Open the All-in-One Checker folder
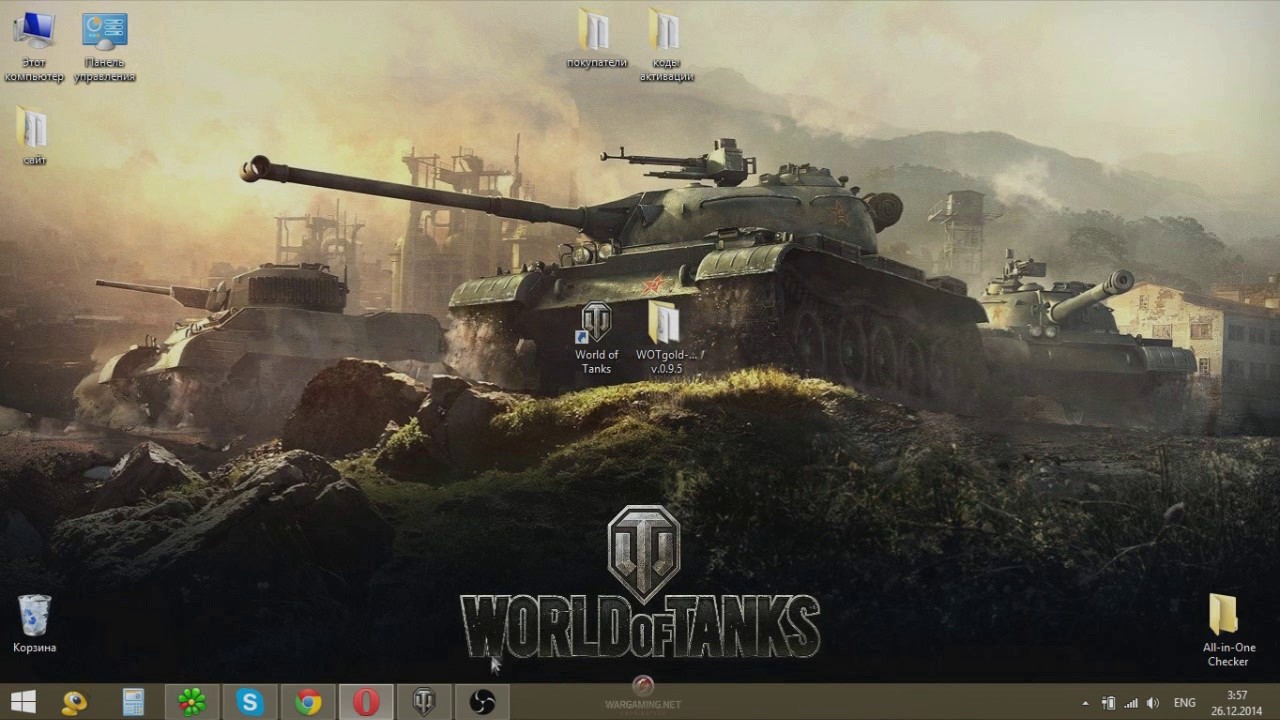 click(1227, 629)
